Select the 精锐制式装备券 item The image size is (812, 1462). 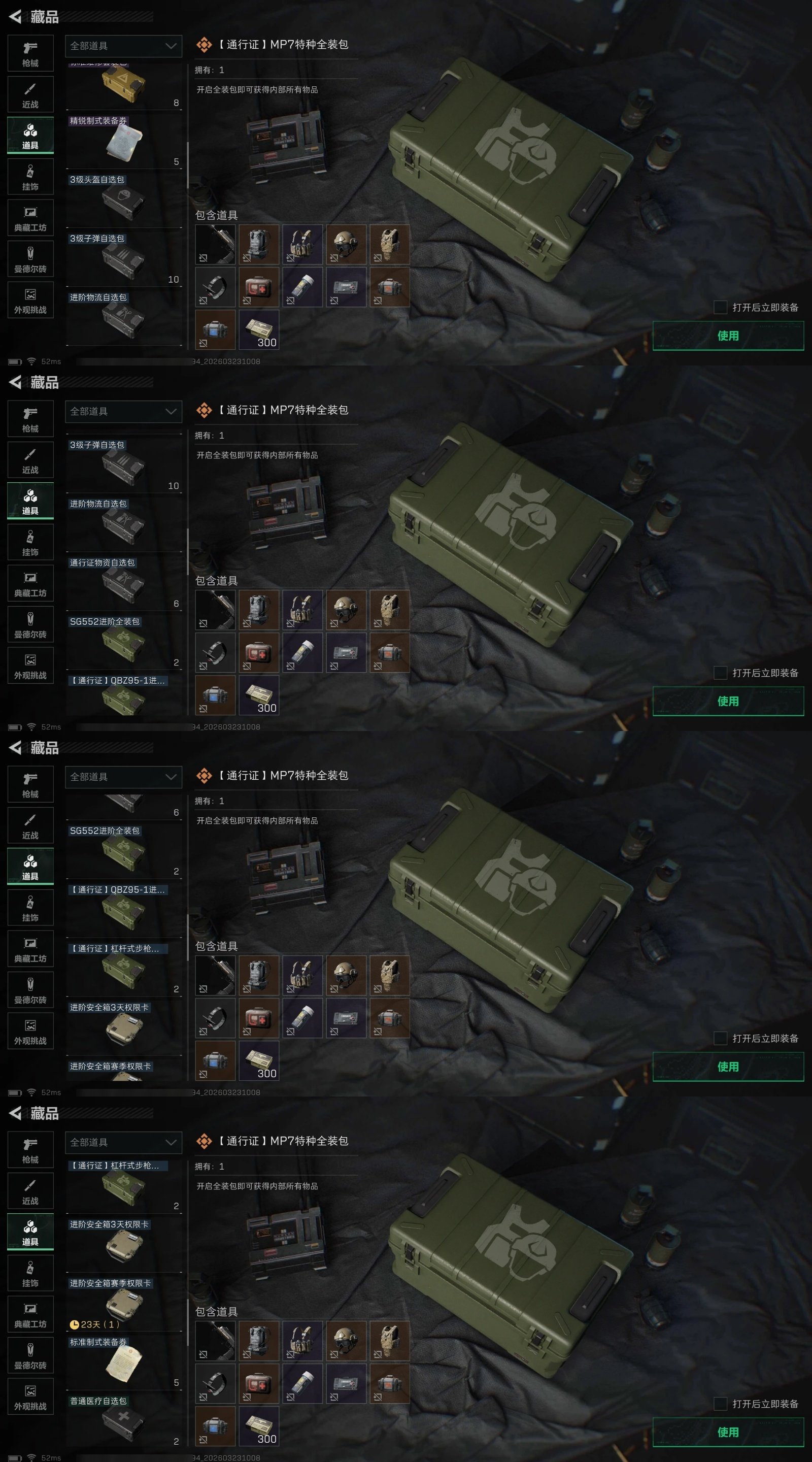click(x=124, y=141)
